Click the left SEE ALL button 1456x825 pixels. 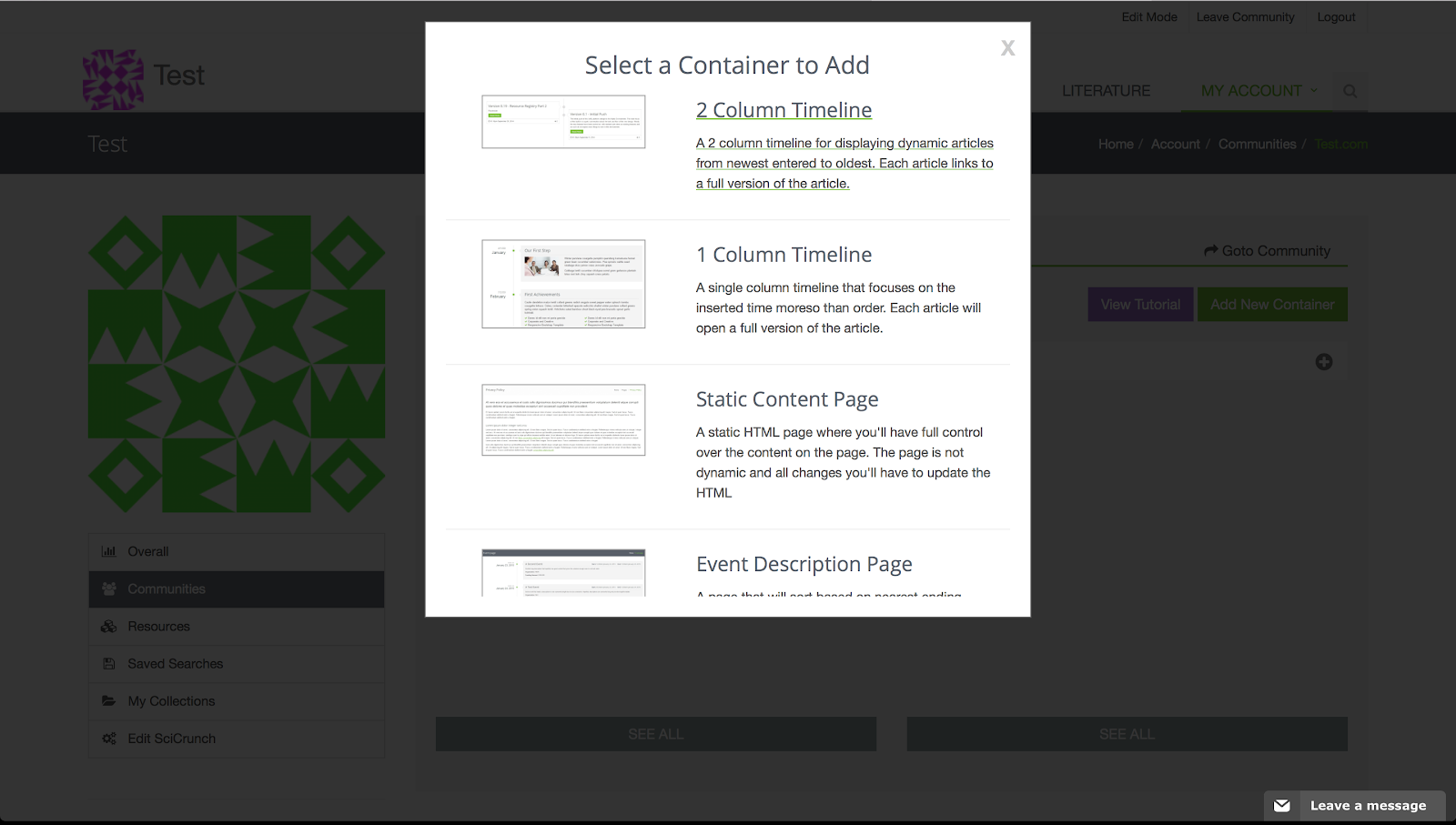click(x=656, y=734)
